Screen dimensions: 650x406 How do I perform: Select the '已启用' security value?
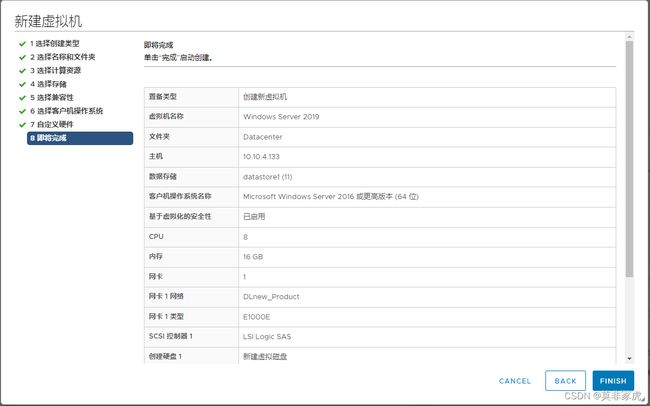pyautogui.click(x=254, y=216)
